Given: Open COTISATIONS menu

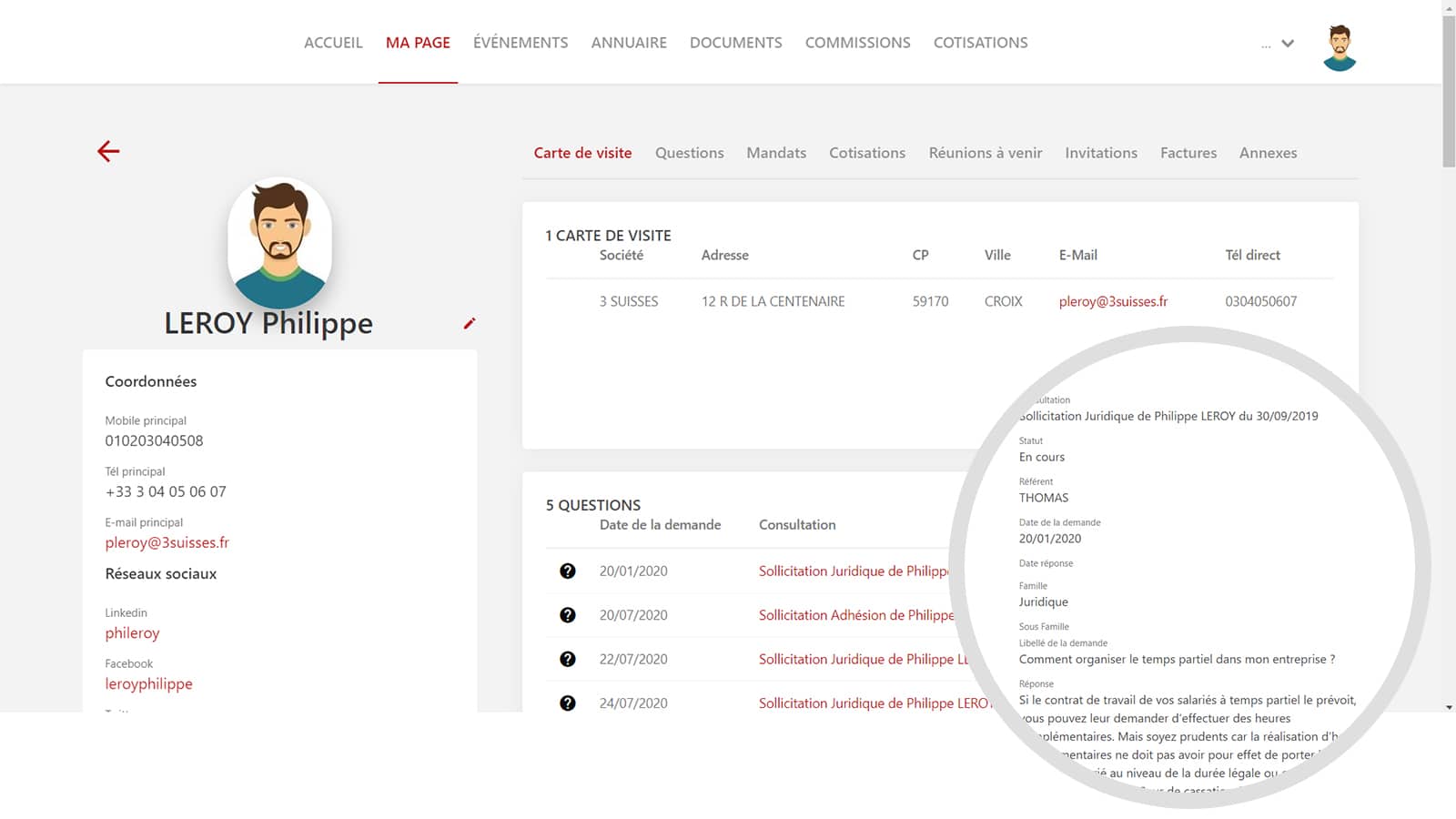Looking at the screenshot, I should (981, 43).
